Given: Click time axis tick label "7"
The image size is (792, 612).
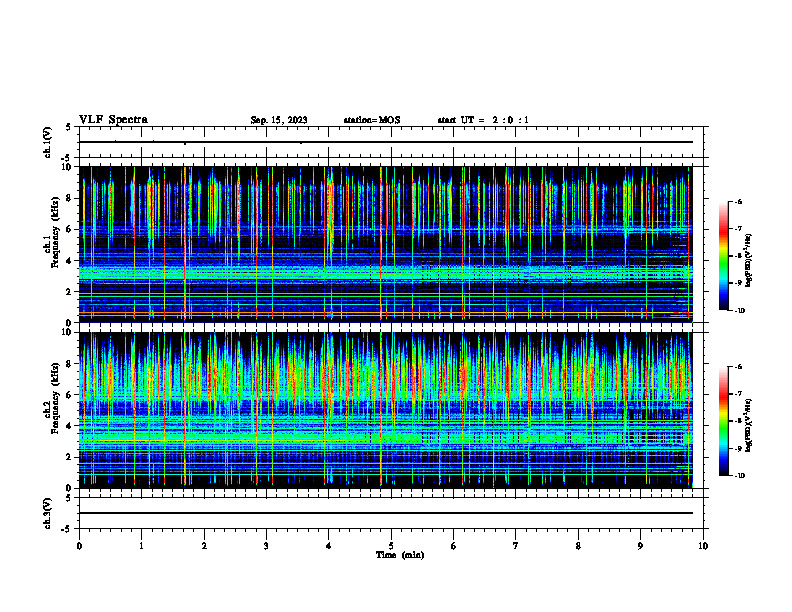Looking at the screenshot, I should [516, 546].
